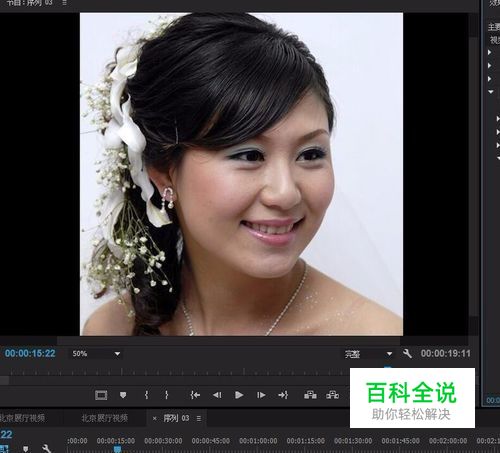Open program monitor settings wrench

(407, 354)
